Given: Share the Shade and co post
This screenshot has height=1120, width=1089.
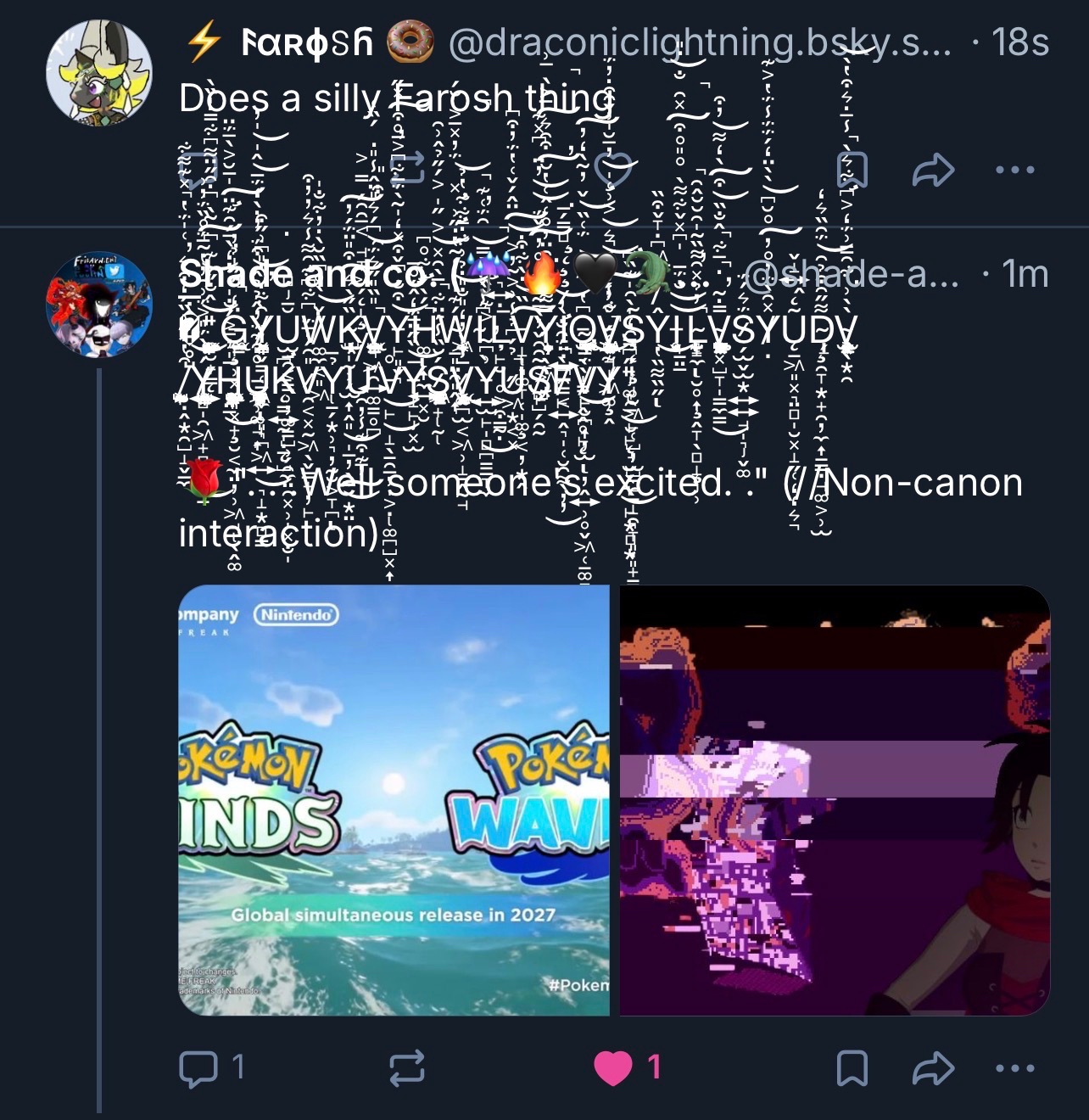Looking at the screenshot, I should click(934, 1068).
